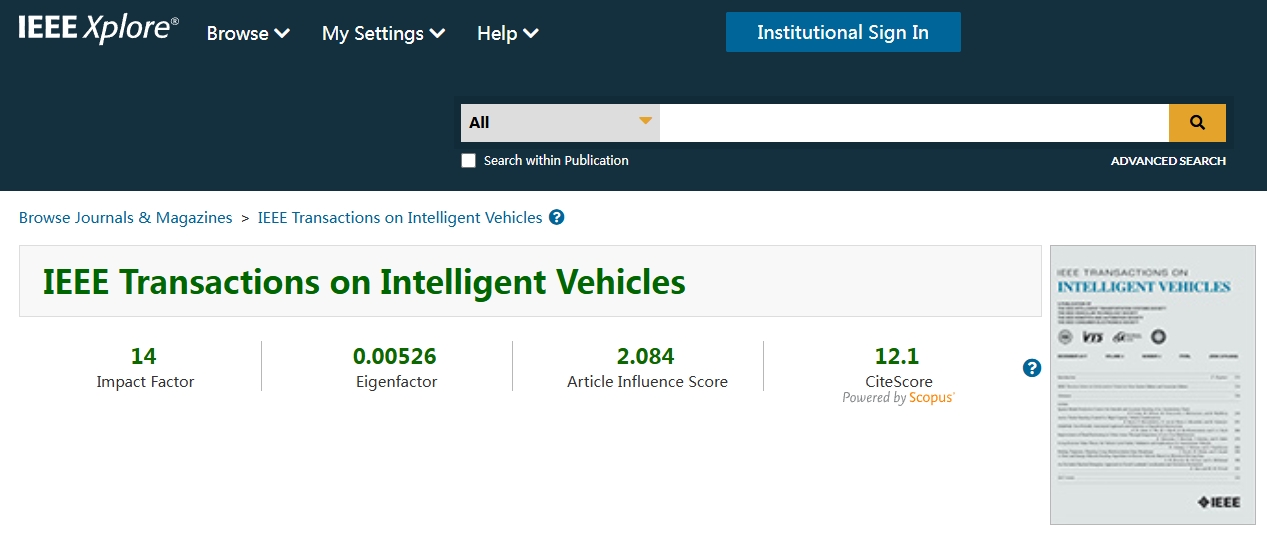Click the orange magnifier search button

[x=1197, y=123]
